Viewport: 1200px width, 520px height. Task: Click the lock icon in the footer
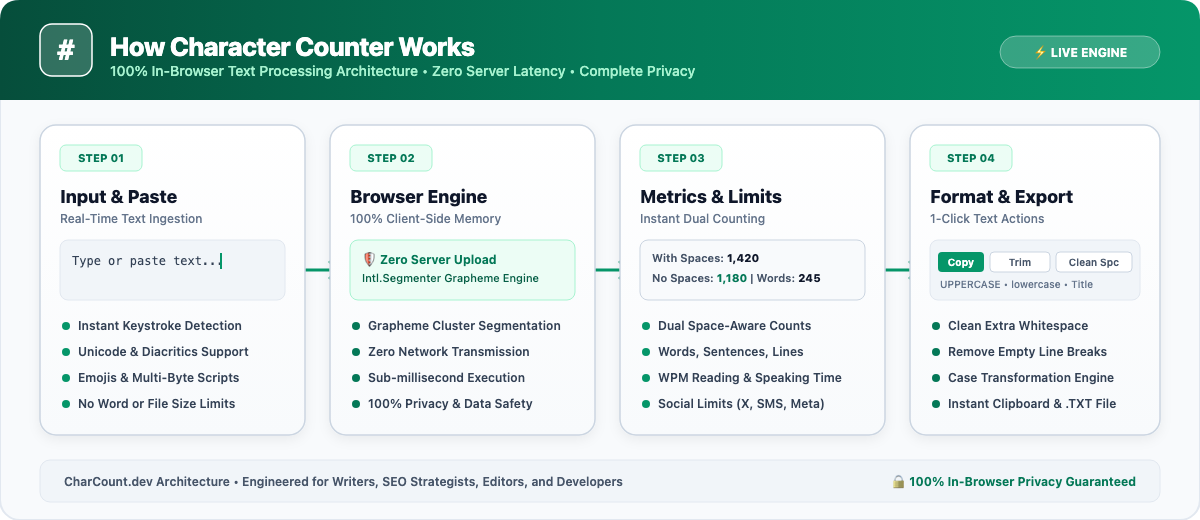[898, 482]
